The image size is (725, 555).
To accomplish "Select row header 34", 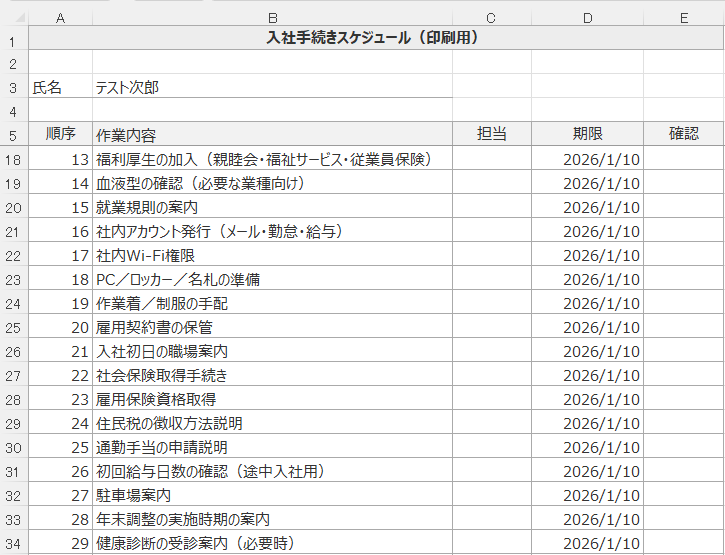I will [x=14, y=543].
